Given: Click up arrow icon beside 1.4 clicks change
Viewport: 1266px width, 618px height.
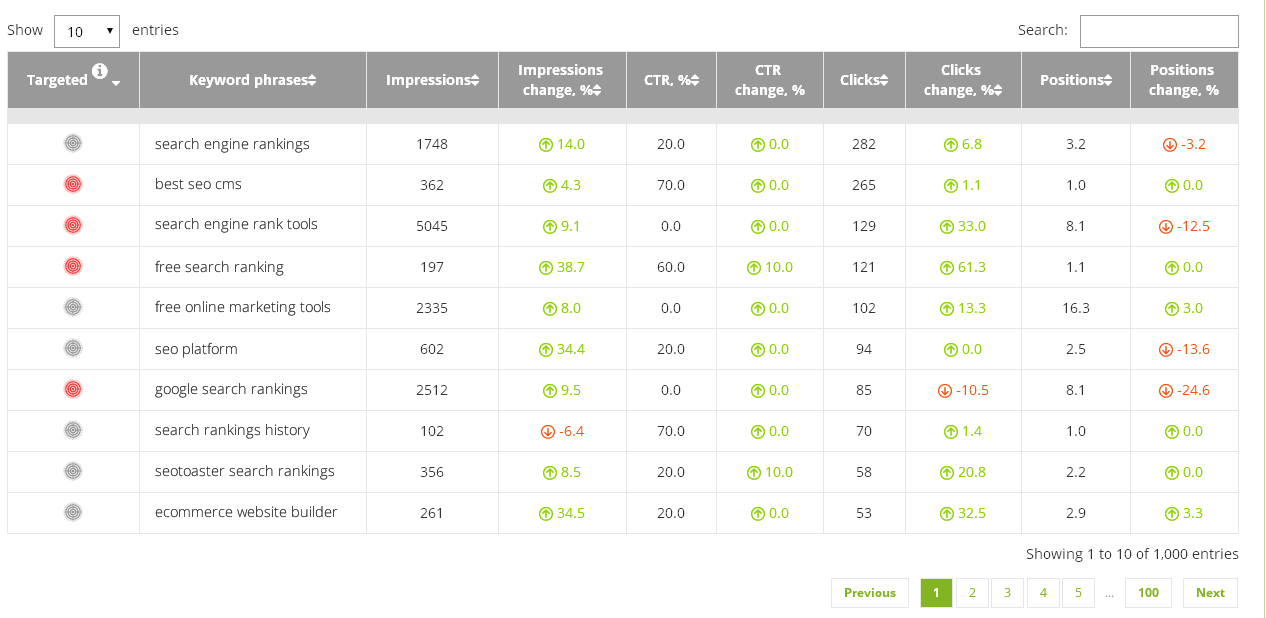Looking at the screenshot, I should [x=951, y=432].
